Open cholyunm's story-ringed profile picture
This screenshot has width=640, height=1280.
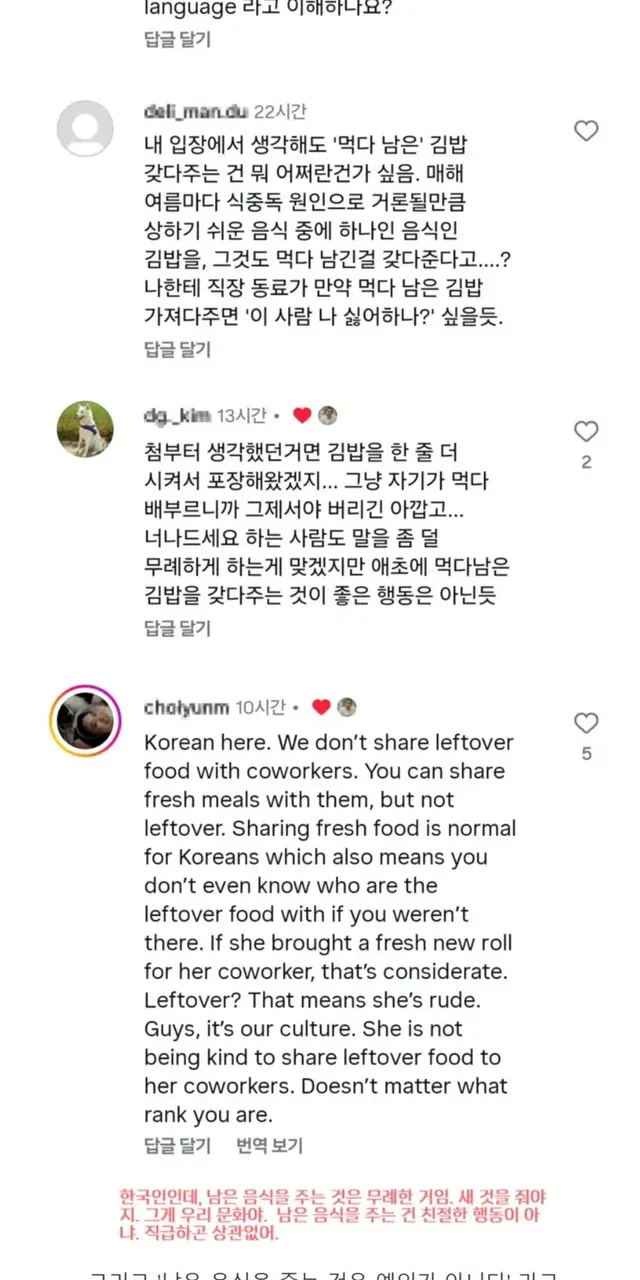coord(85,721)
